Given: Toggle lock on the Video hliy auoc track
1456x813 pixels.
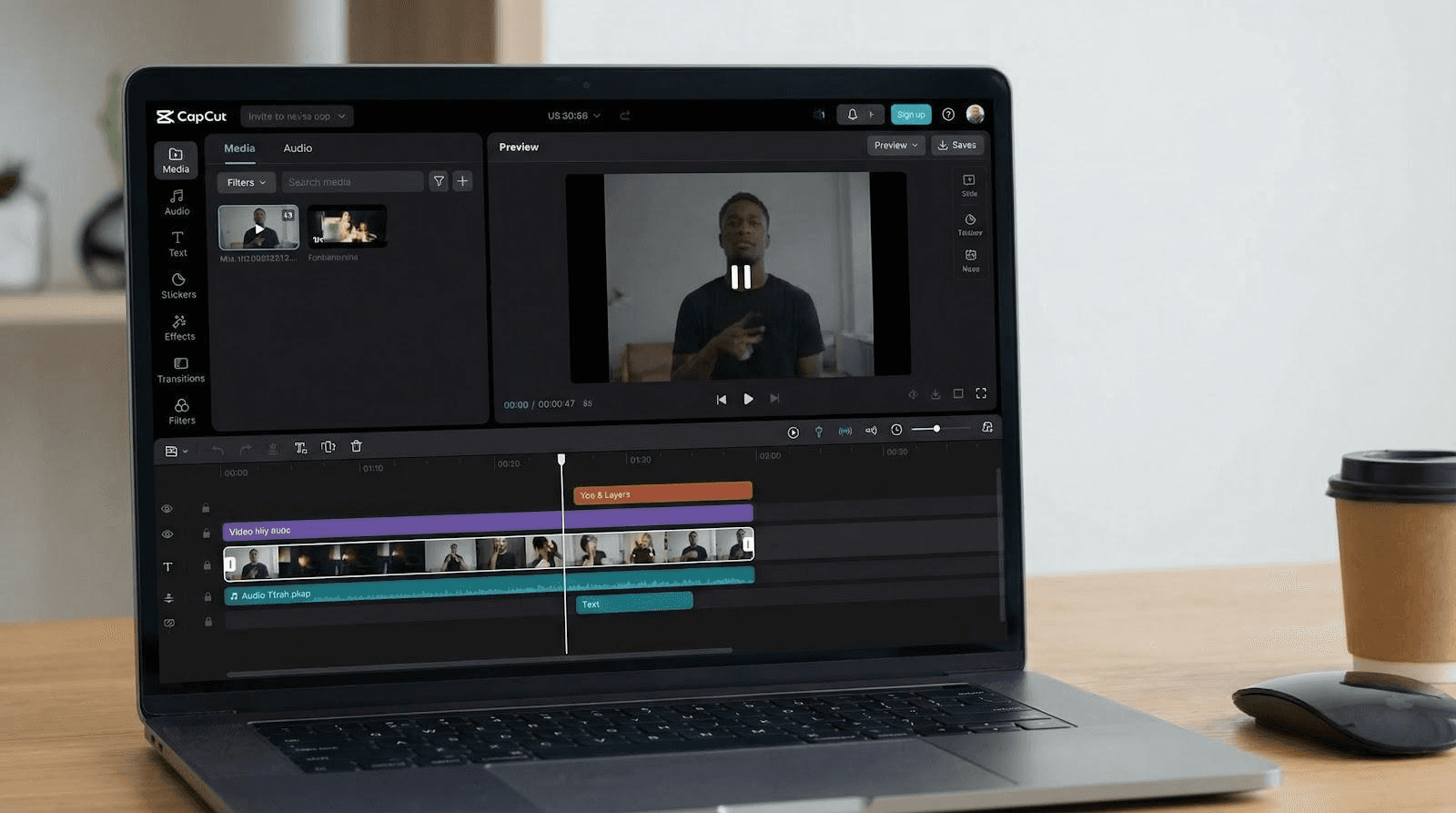Looking at the screenshot, I should point(207,534).
